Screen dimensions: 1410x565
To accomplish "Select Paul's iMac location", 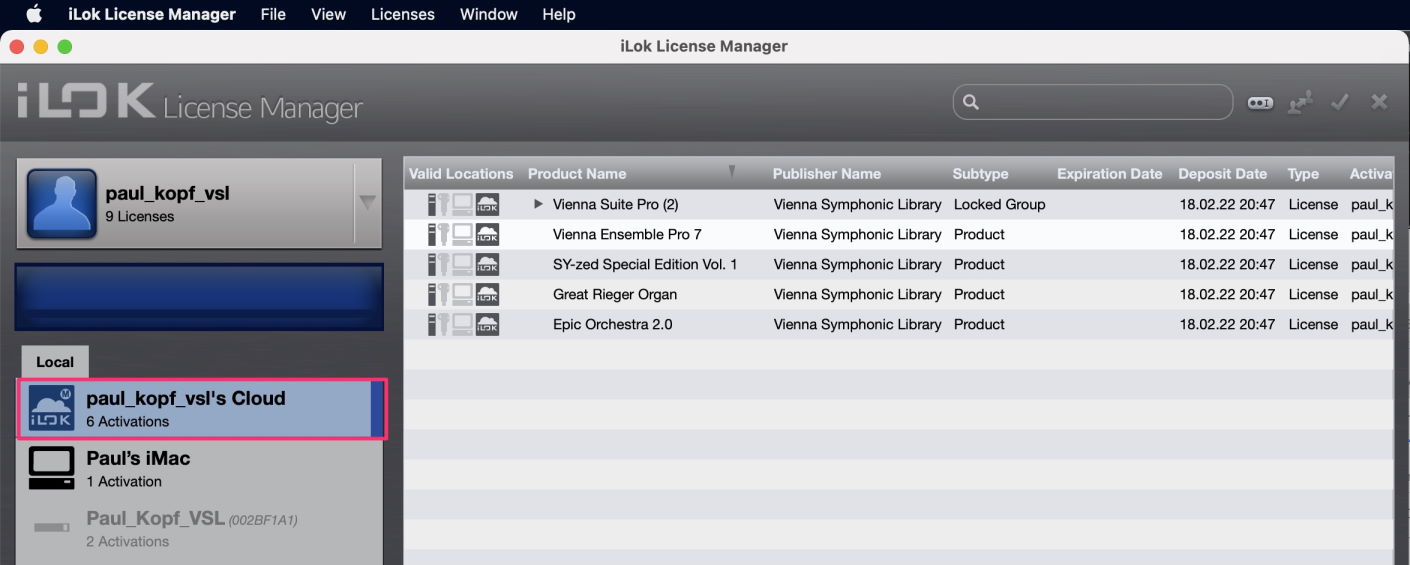I will coord(199,468).
